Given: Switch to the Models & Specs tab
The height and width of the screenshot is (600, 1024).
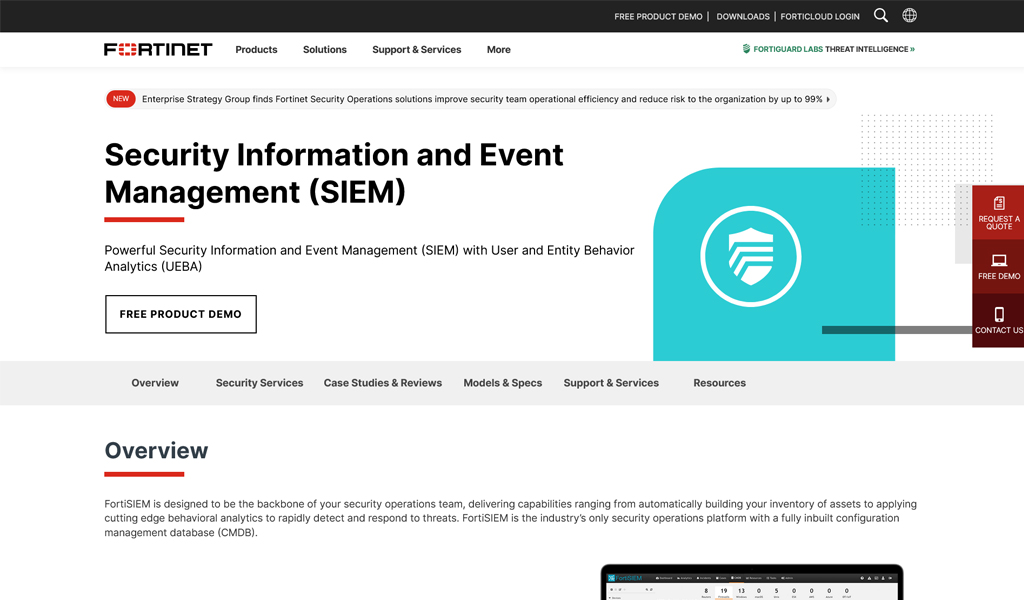Looking at the screenshot, I should coord(502,383).
